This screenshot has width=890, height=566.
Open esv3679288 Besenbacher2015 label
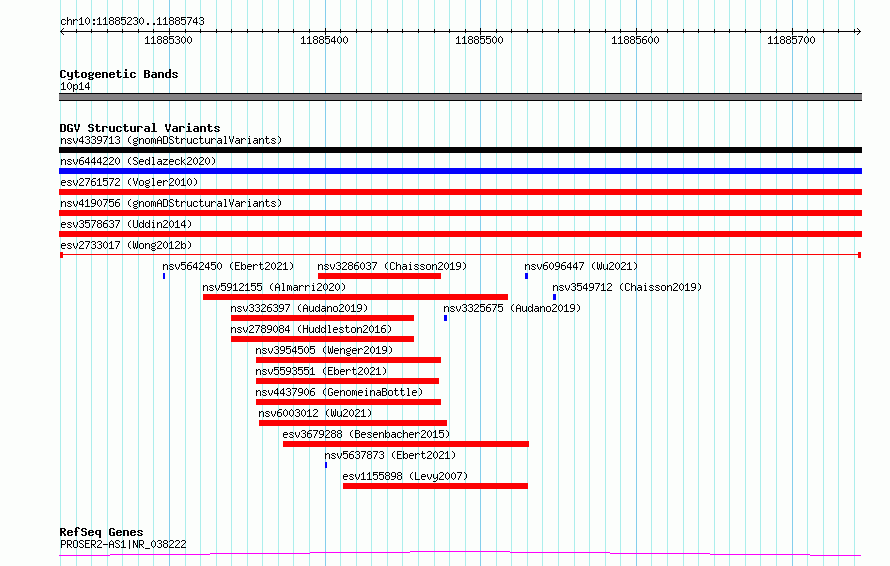tap(366, 434)
